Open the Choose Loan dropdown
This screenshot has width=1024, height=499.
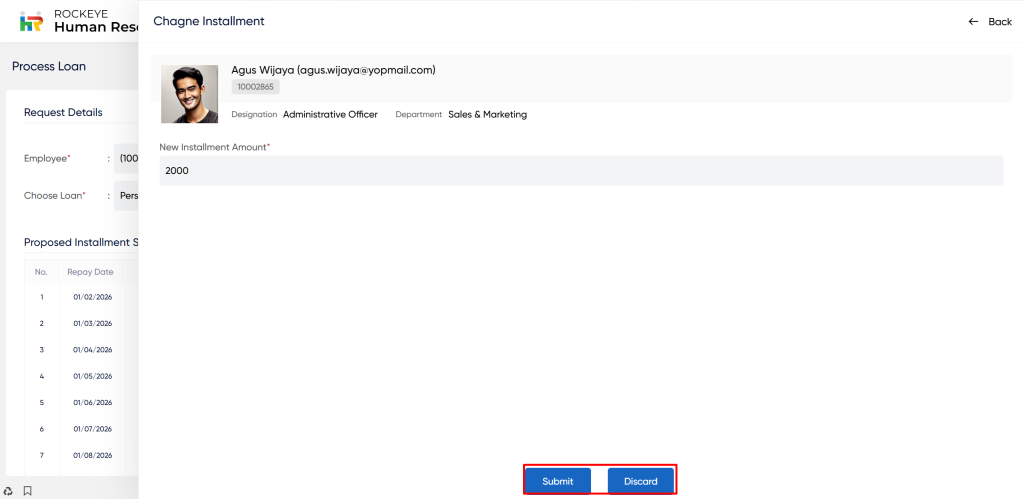point(127,196)
